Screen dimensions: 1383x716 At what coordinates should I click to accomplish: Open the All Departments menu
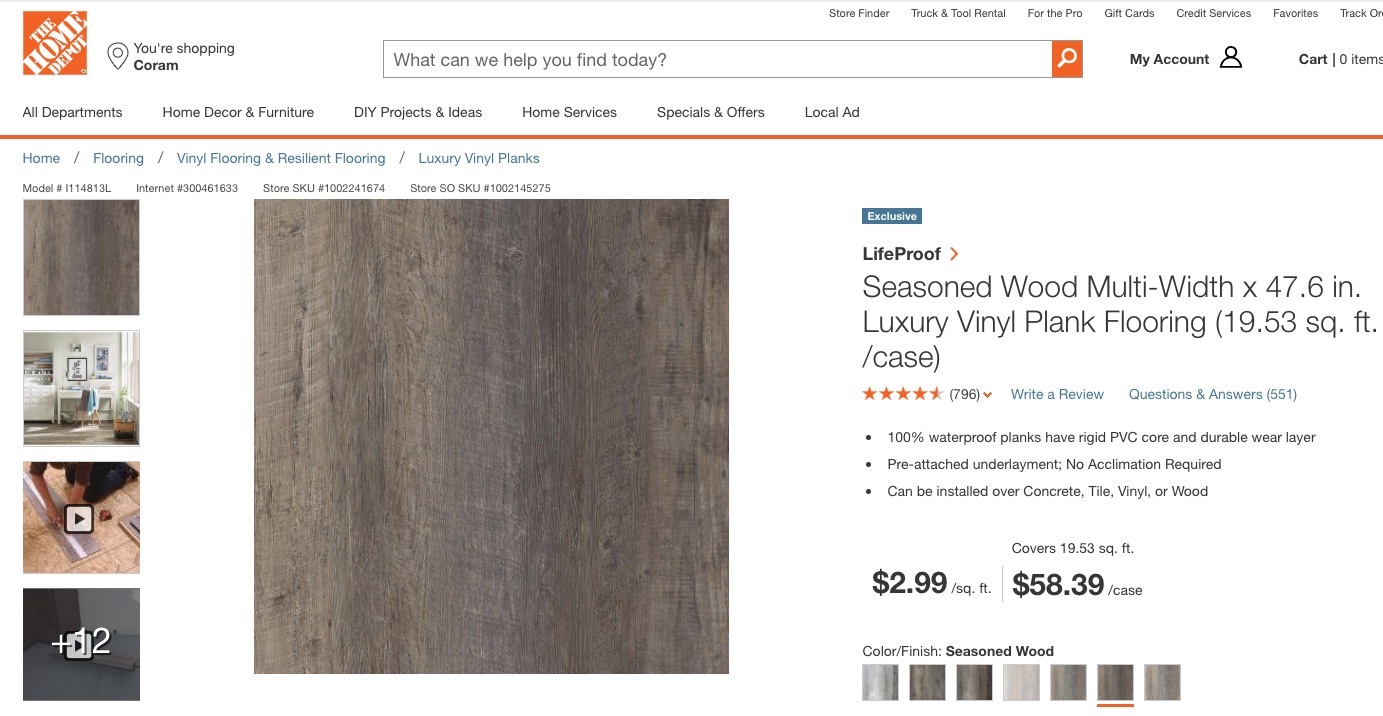coord(72,112)
